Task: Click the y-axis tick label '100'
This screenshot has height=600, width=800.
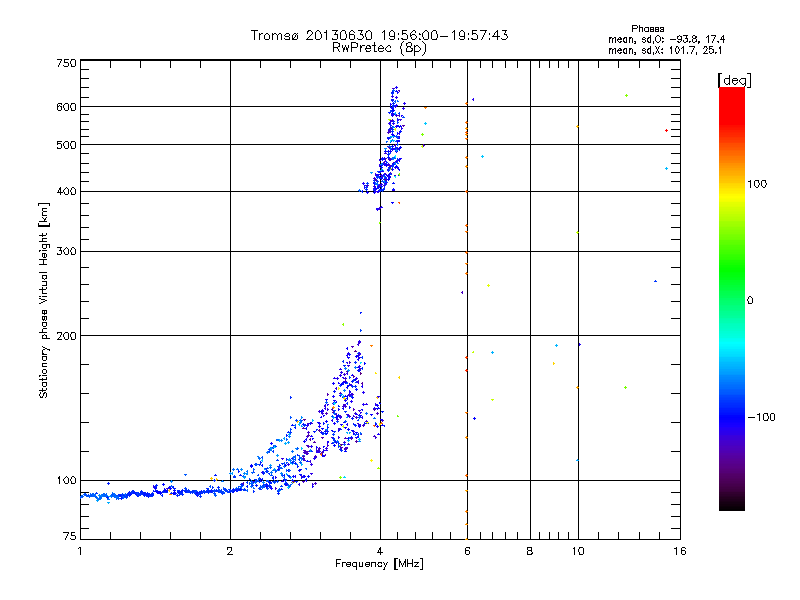Action: click(67, 481)
